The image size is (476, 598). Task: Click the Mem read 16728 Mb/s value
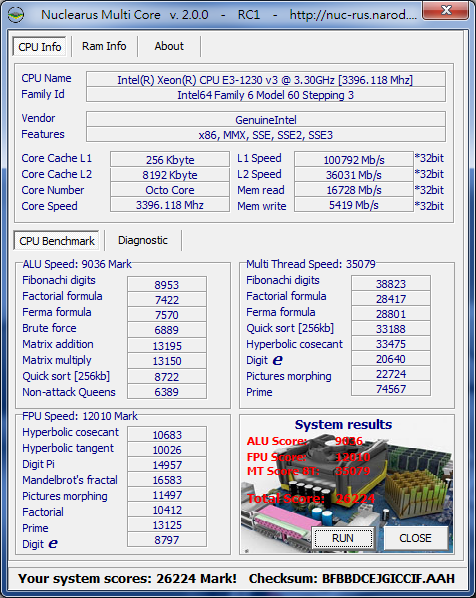[x=354, y=190]
